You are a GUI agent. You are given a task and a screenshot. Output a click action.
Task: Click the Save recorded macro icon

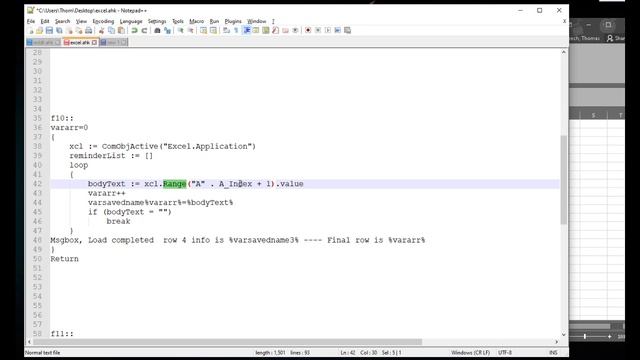[x=347, y=31]
